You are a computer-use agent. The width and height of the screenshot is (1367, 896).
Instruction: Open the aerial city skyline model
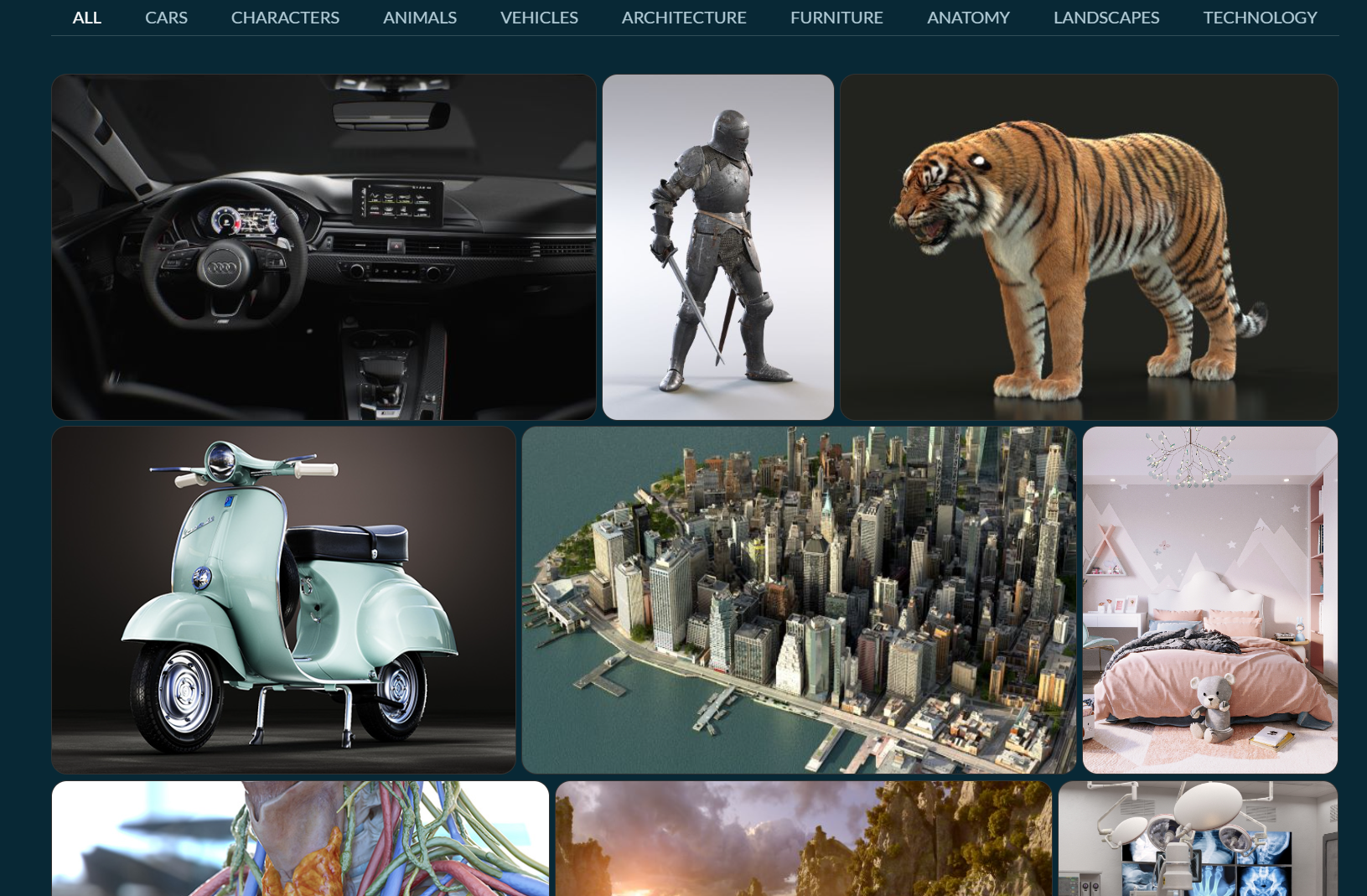799,599
